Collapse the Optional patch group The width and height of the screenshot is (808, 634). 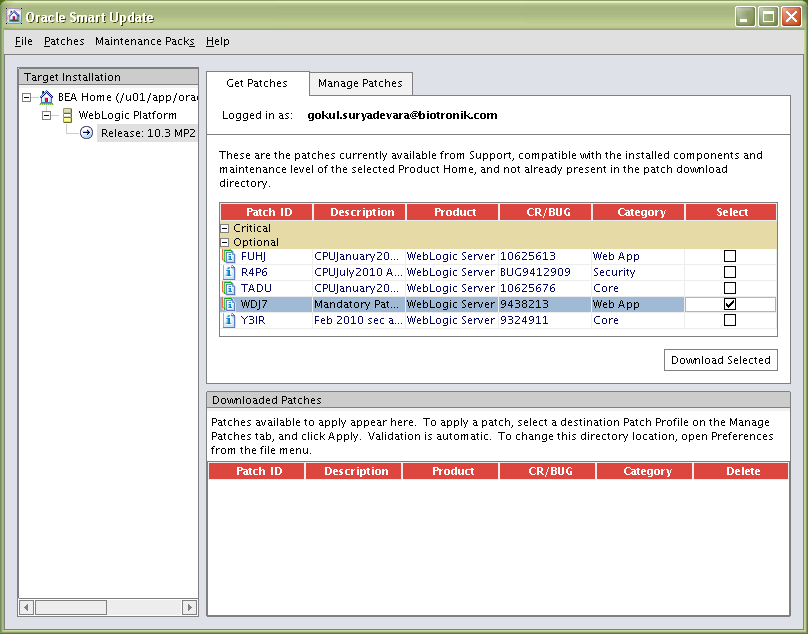(x=226, y=243)
